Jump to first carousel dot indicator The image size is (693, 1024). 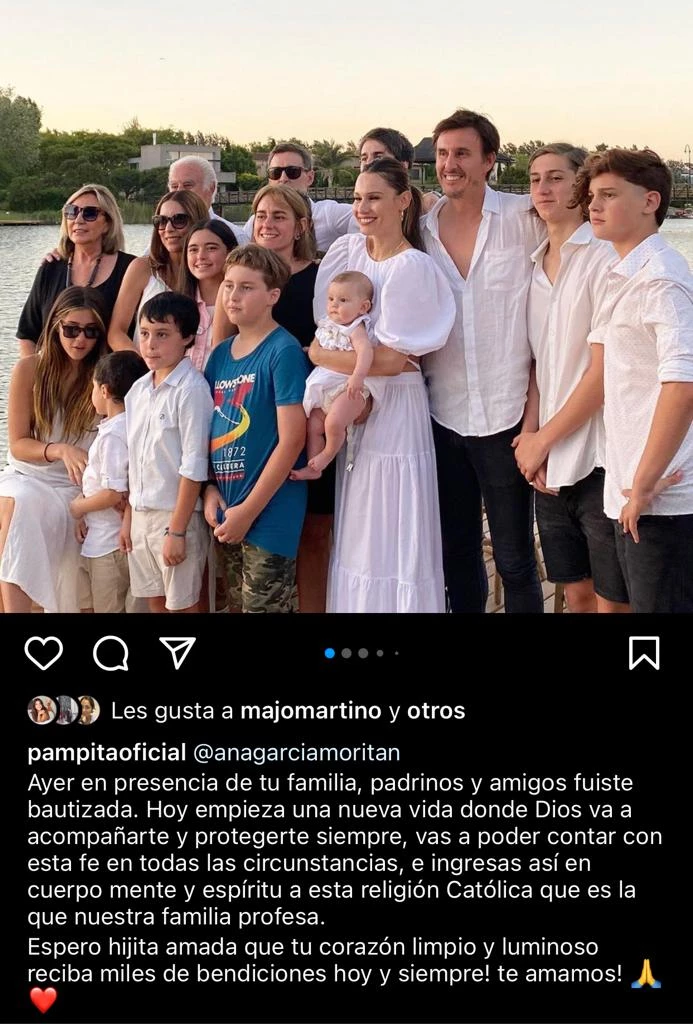(330, 653)
